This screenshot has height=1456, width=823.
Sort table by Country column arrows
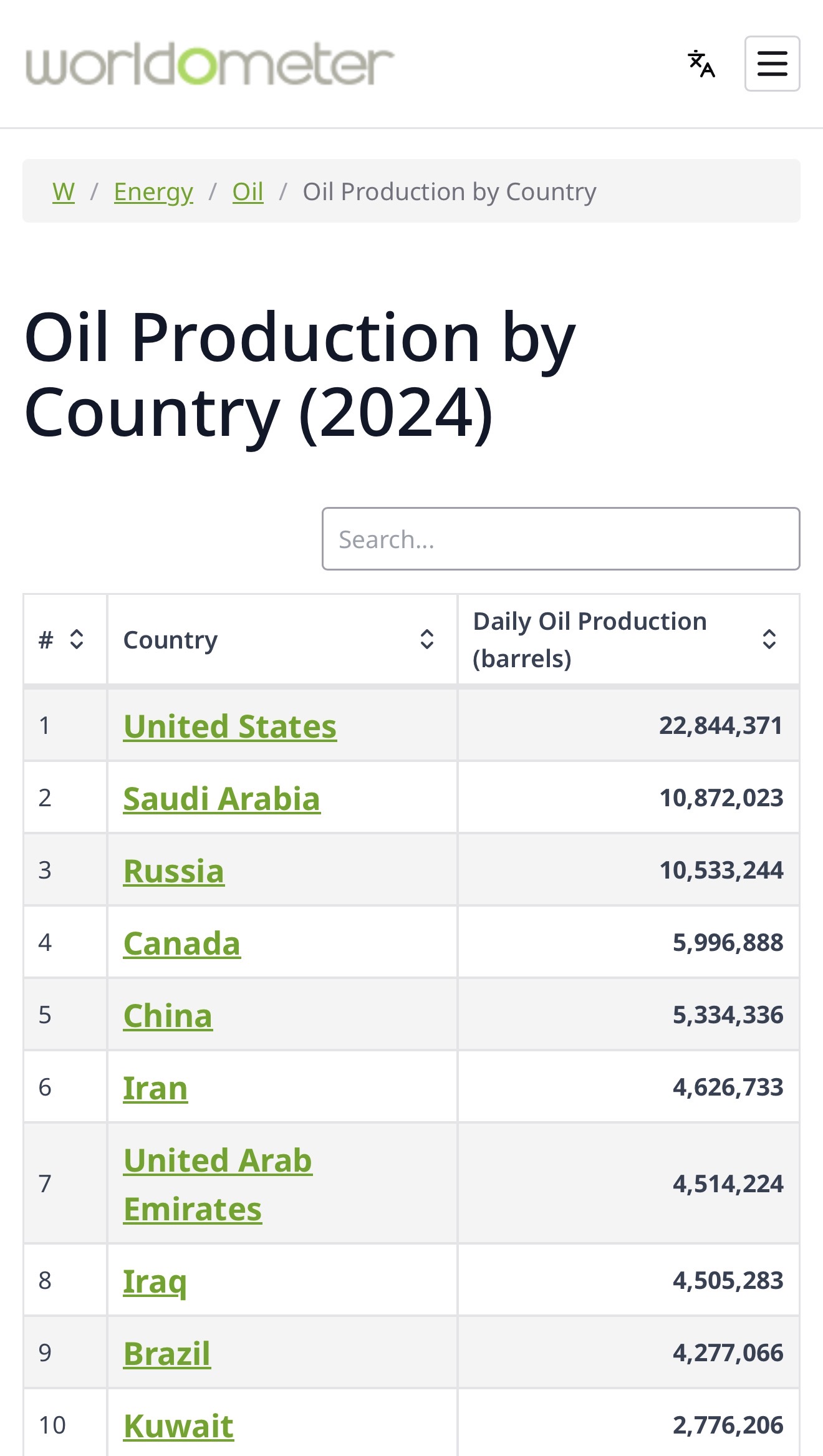click(x=427, y=639)
